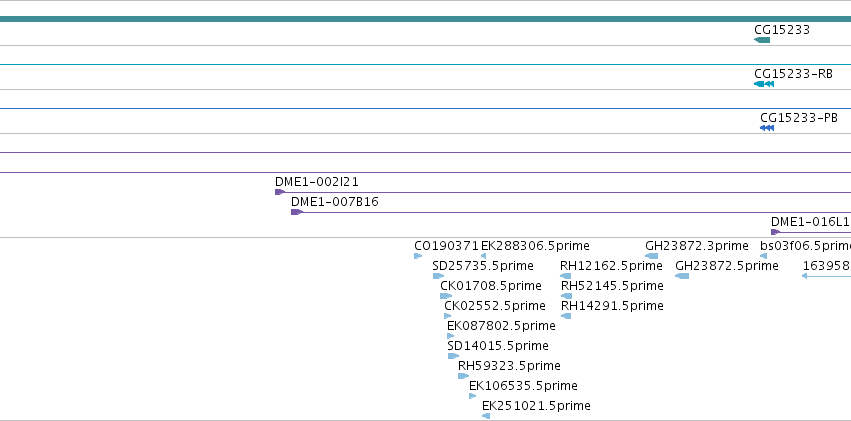Click the RH12162.5prime label text
Image resolution: width=851 pixels, height=421 pixels.
tap(611, 266)
